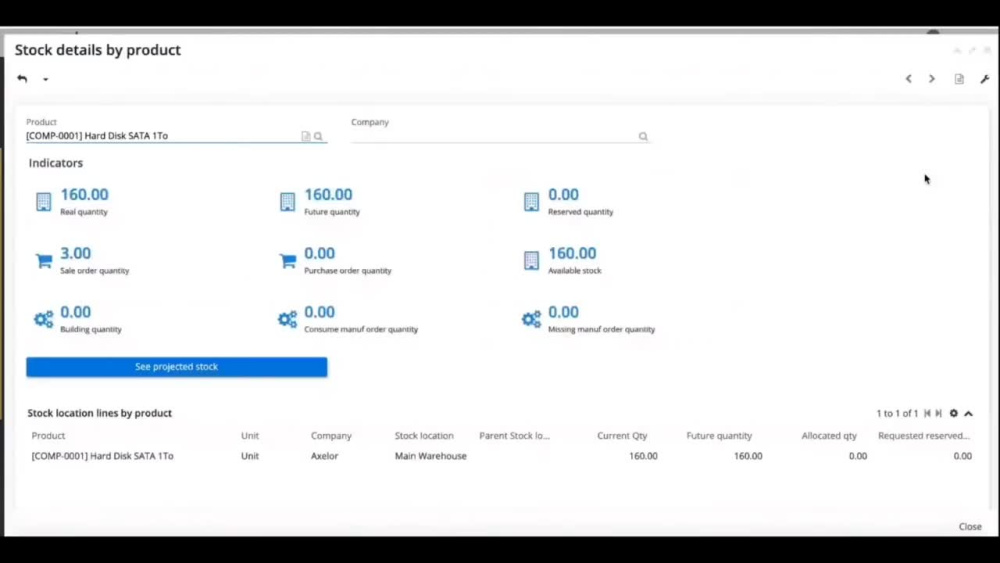
Task: Click the Building quantity gears icon
Action: 43,319
